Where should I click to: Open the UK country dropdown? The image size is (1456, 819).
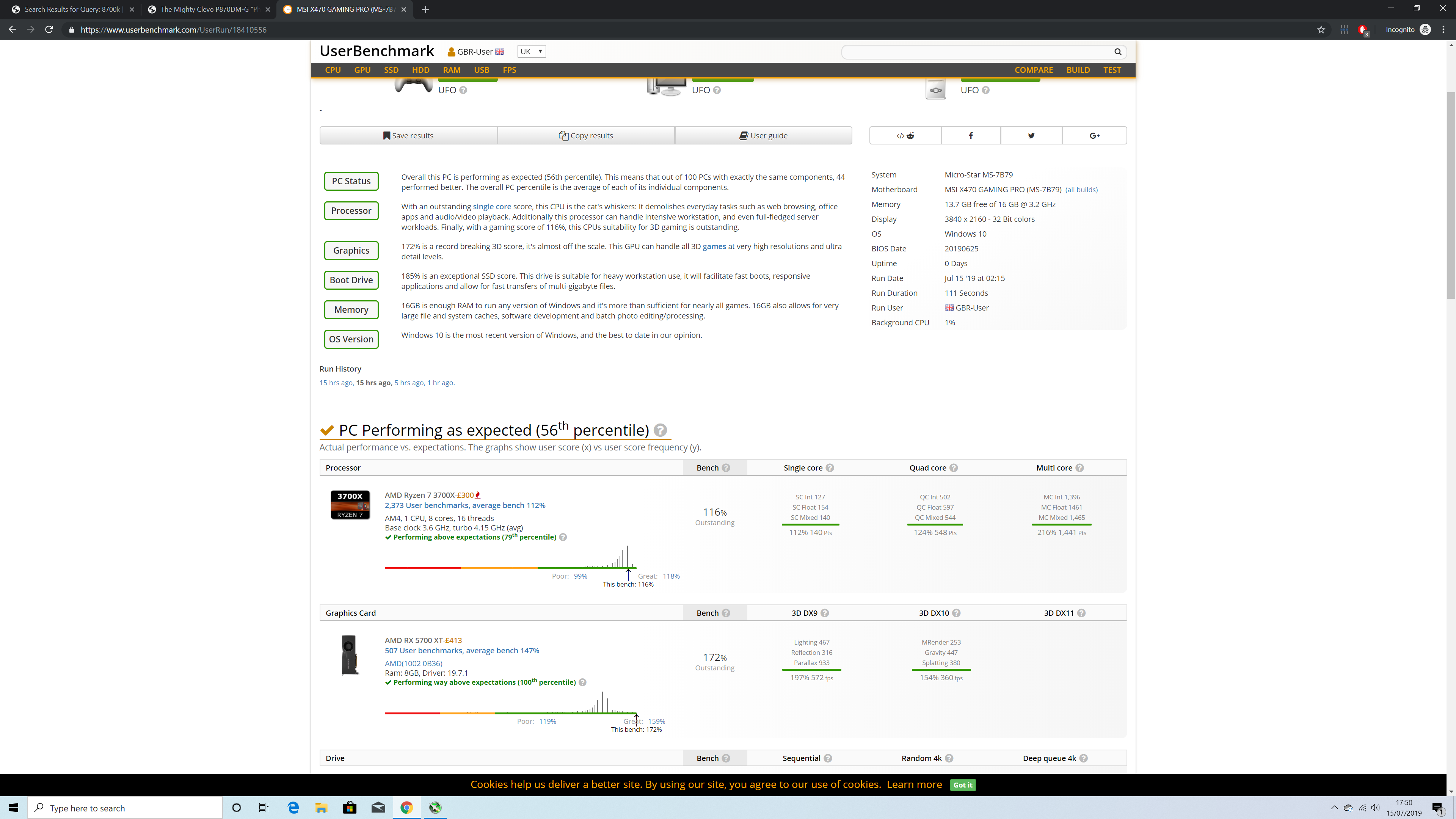pyautogui.click(x=531, y=52)
